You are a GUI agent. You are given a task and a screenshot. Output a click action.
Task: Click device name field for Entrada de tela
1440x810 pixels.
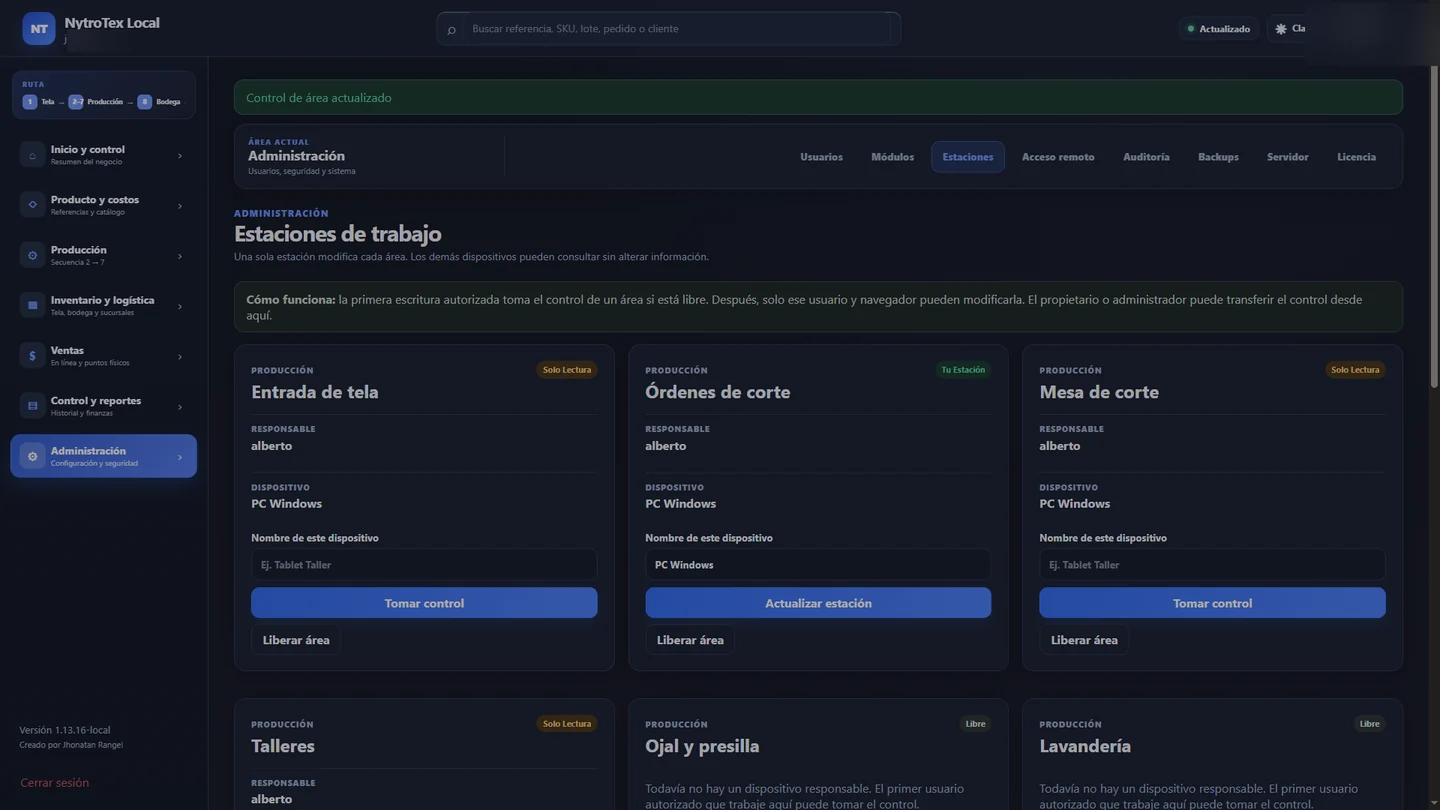pos(424,565)
